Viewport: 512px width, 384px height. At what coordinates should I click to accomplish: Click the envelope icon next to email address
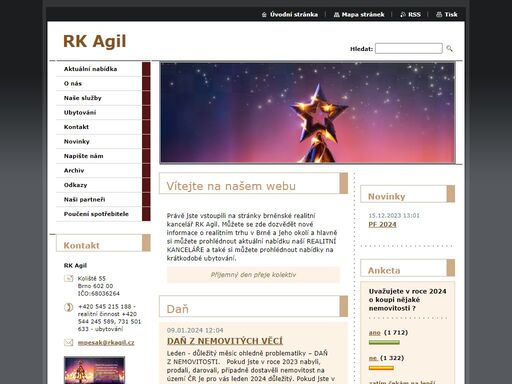pyautogui.click(x=69, y=342)
